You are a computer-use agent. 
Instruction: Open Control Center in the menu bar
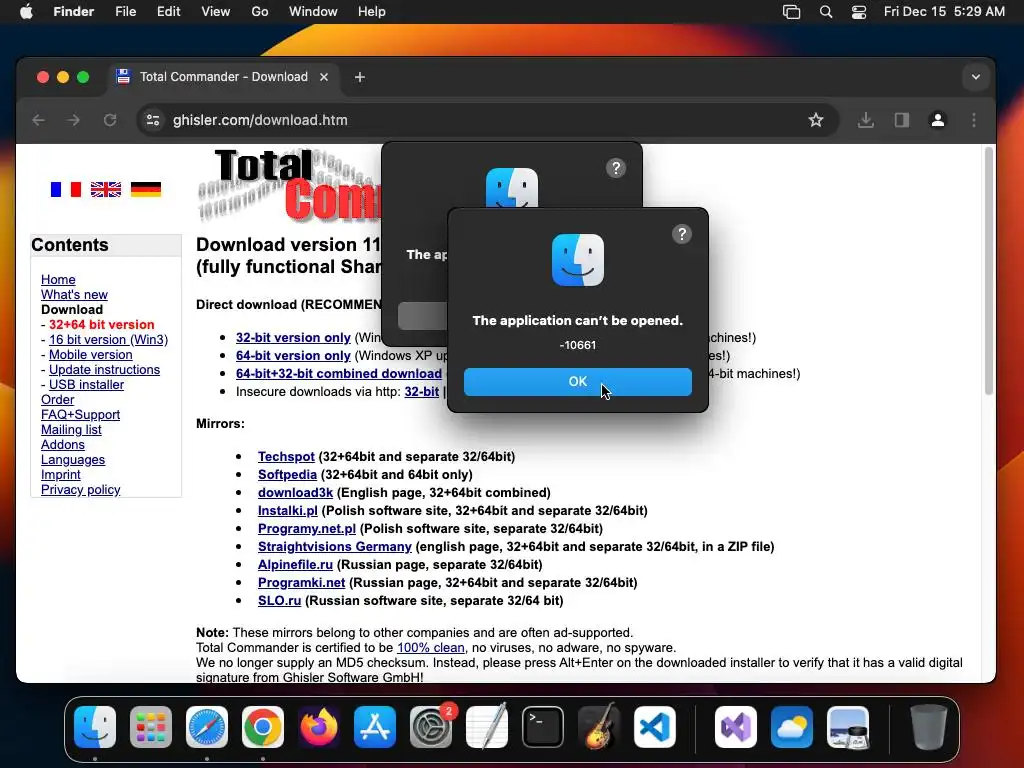pos(859,12)
